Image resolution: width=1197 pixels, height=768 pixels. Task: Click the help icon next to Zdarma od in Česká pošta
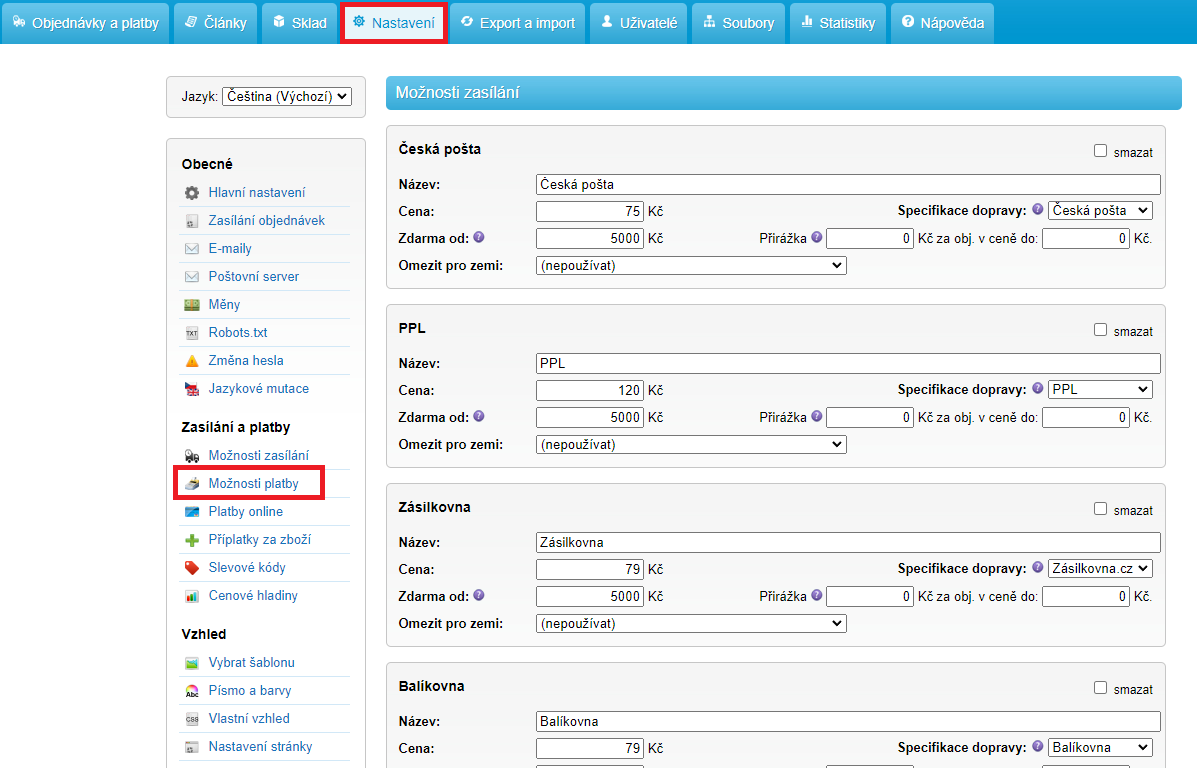479,238
